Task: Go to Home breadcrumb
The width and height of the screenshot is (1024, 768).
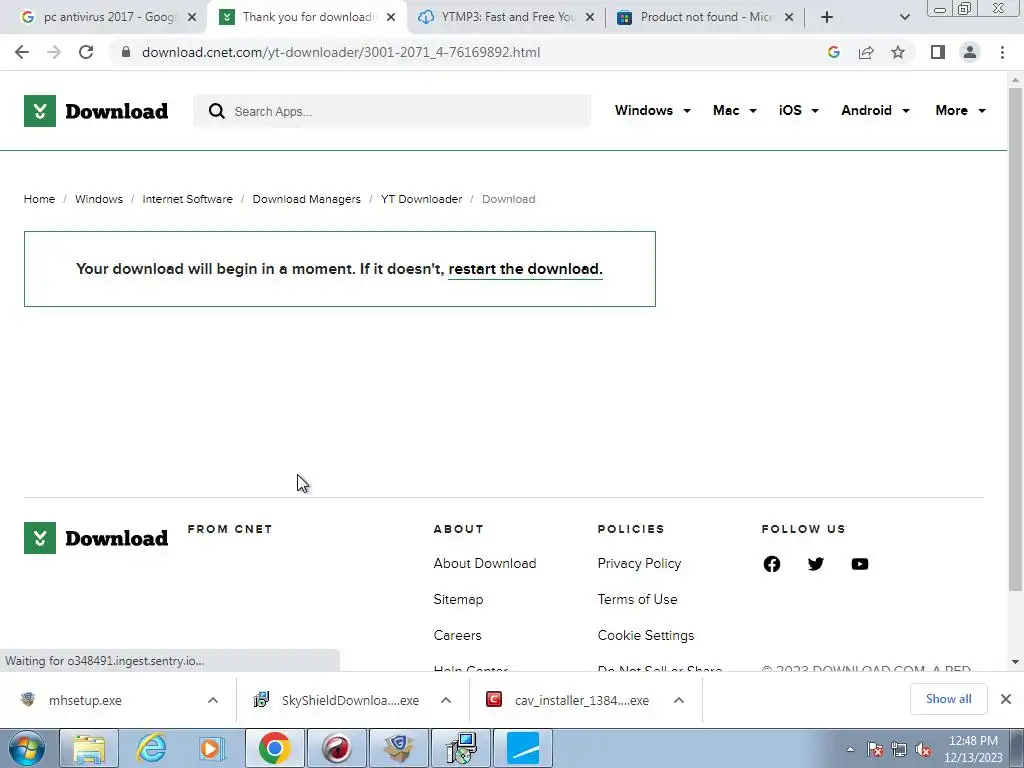Action: 39,199
